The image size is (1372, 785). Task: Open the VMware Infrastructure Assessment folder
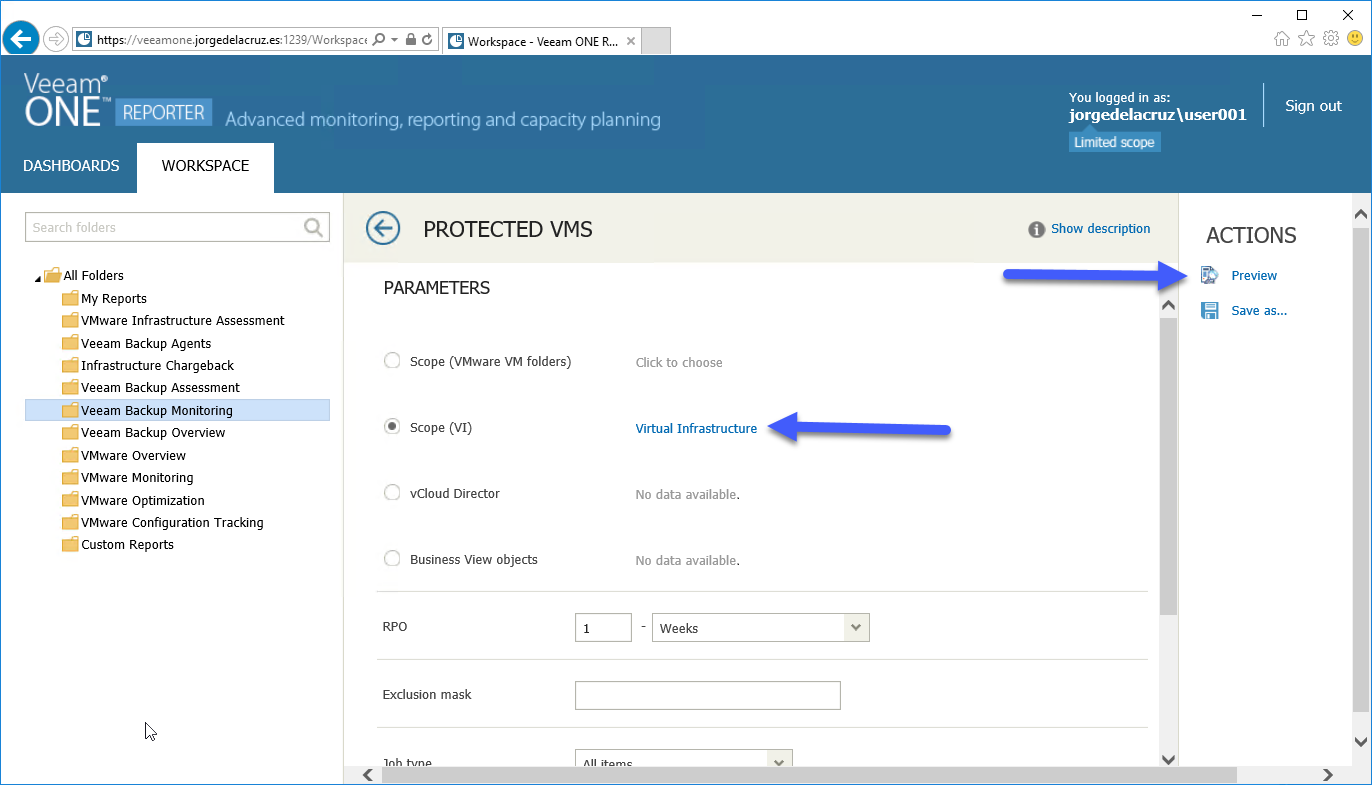(183, 321)
